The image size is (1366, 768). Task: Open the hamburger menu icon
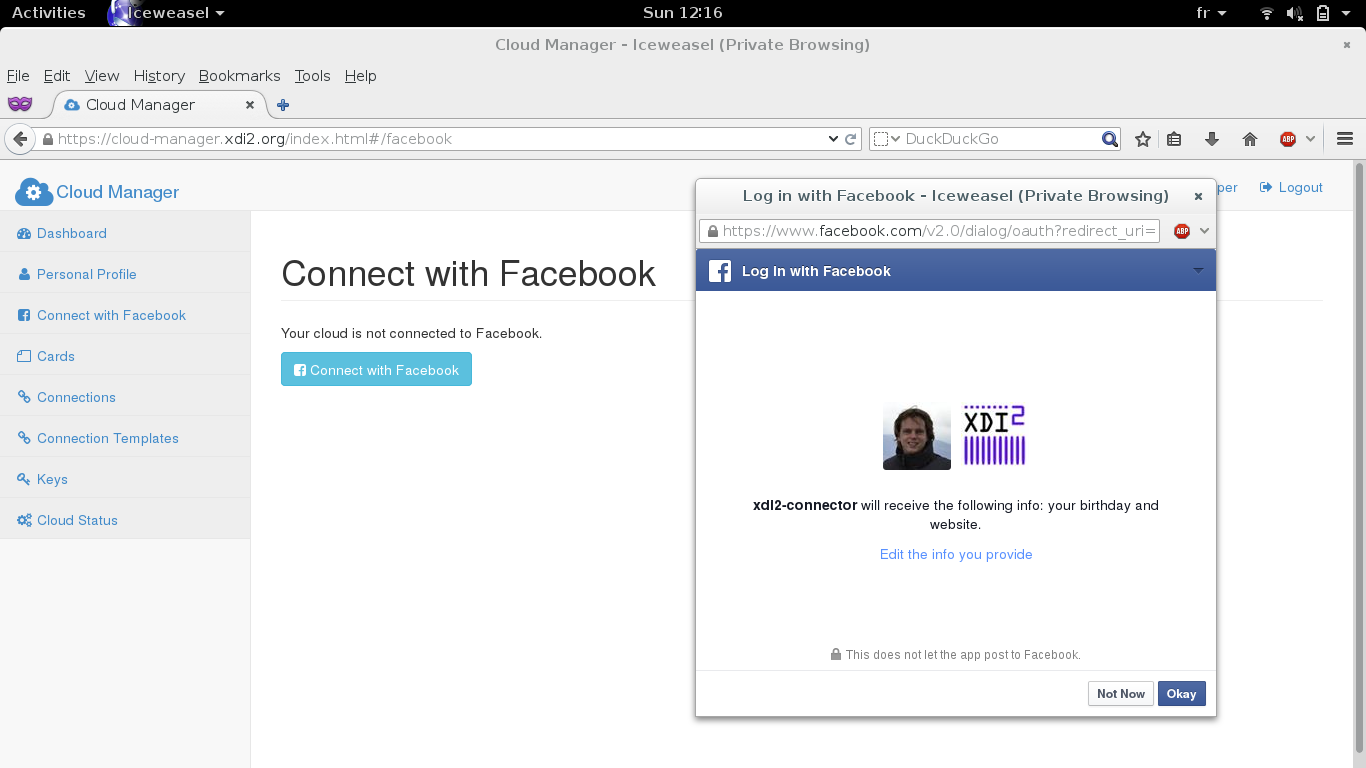[1345, 139]
